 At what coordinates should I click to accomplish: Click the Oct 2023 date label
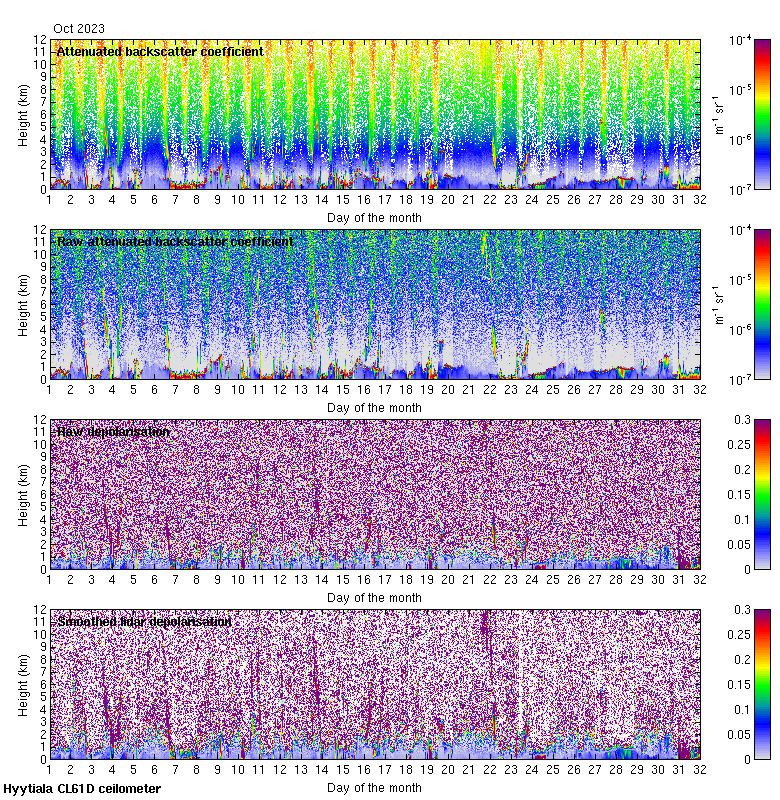[79, 29]
